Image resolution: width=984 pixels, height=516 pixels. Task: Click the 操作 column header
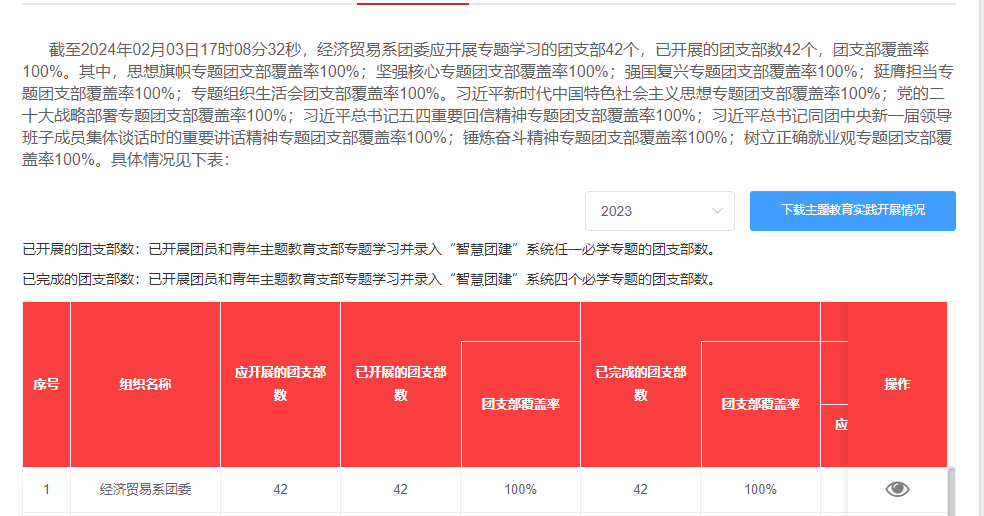tap(897, 384)
